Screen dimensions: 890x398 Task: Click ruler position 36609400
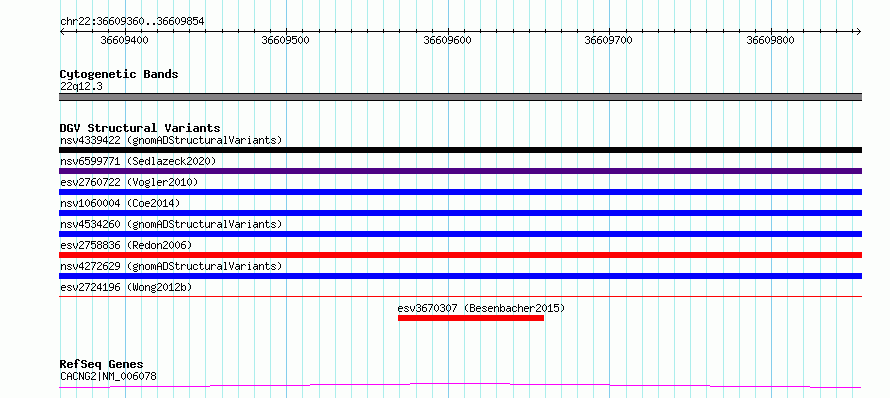click(x=124, y=41)
